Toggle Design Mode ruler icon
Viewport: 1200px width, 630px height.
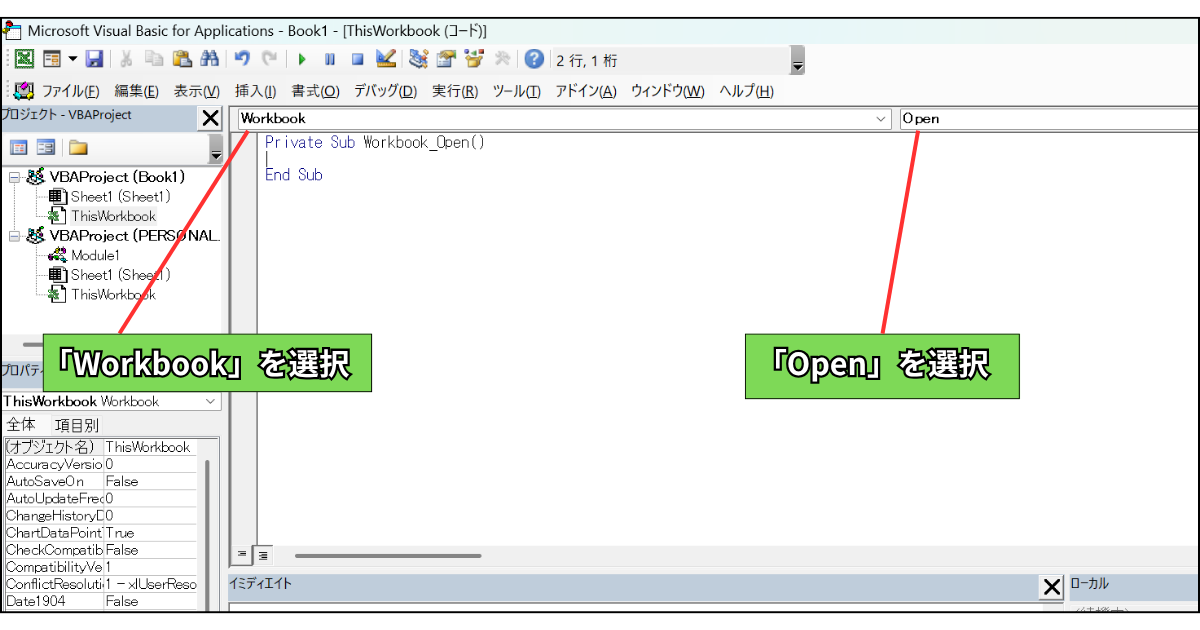tap(386, 59)
